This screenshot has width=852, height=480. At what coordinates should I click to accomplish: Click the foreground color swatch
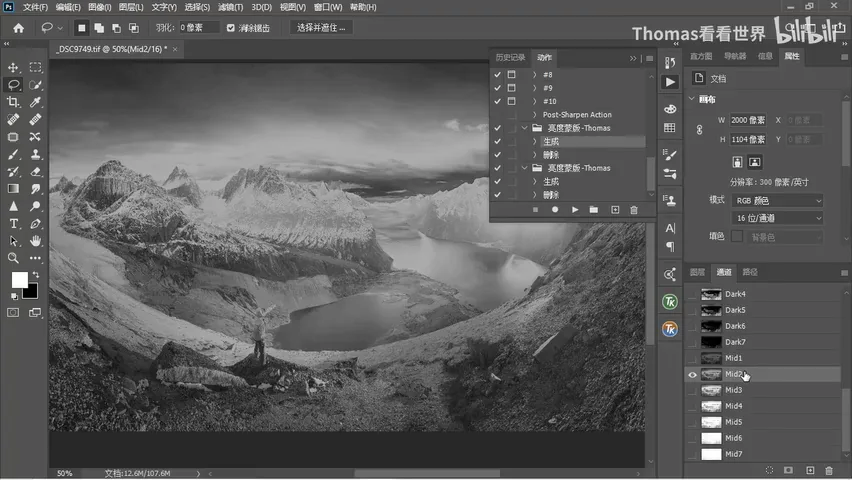coord(20,280)
